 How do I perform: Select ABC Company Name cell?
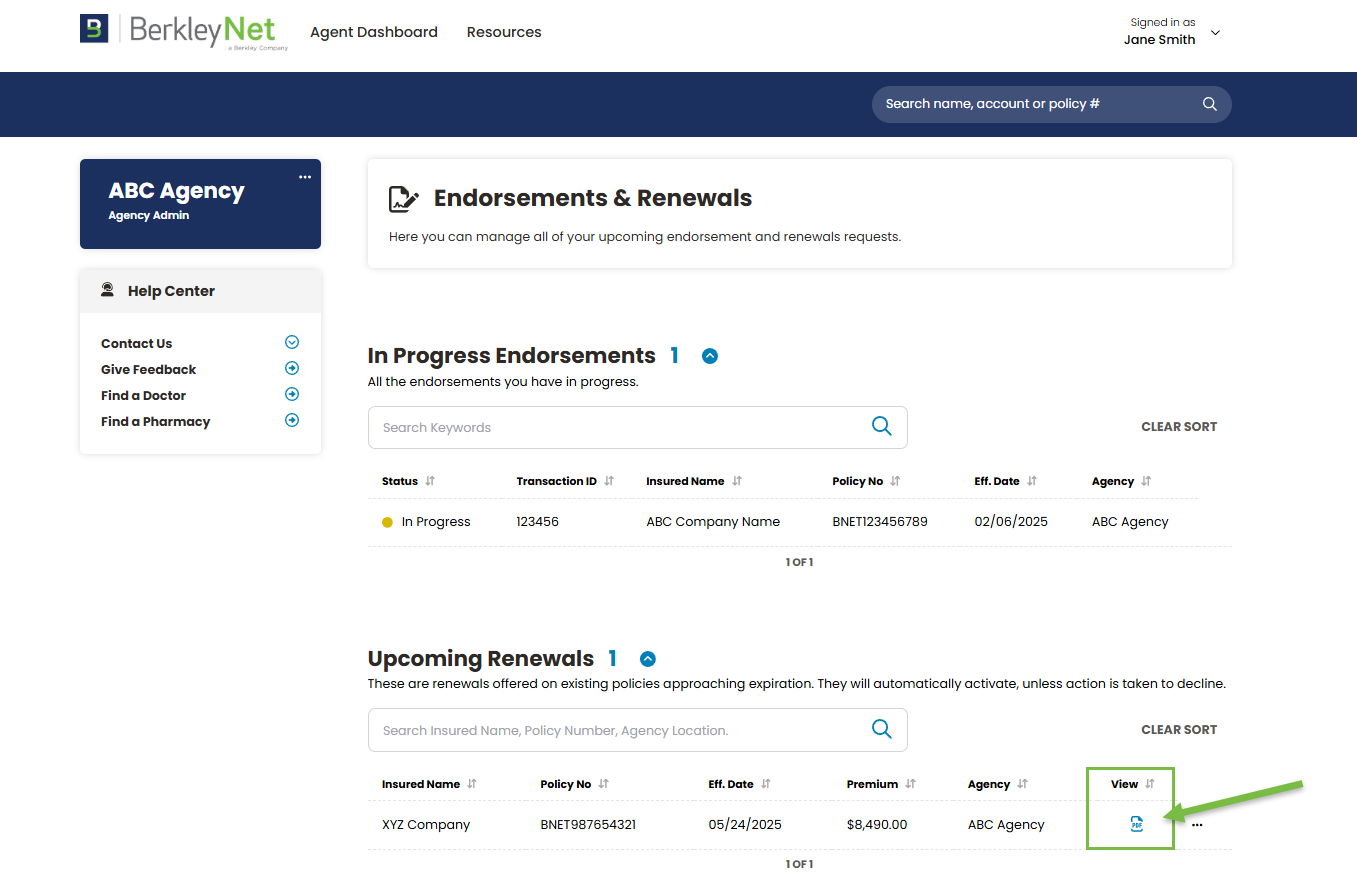pyautogui.click(x=713, y=521)
